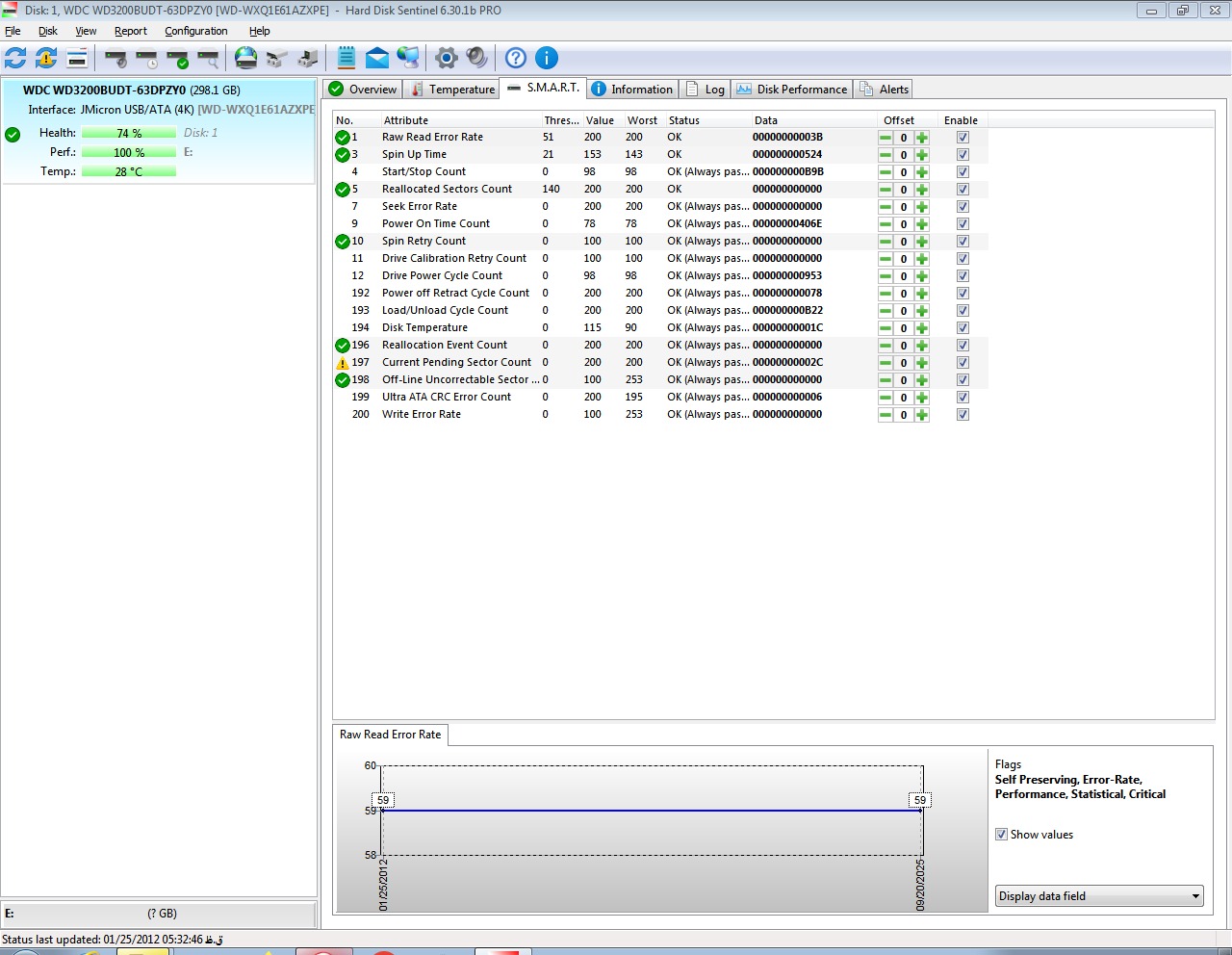Screen dimensions: 1232x955
Task: Uncheck Enable for Raw Read Error Rate
Action: [962, 138]
